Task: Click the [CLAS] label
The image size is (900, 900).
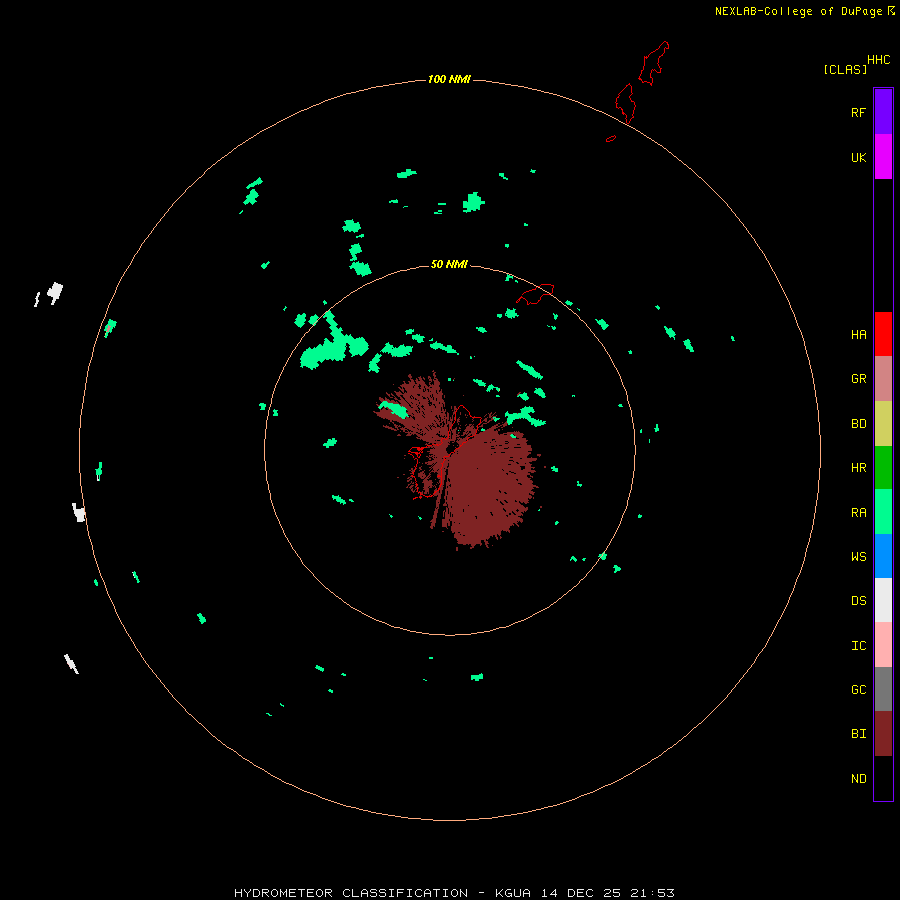Action: tap(845, 69)
